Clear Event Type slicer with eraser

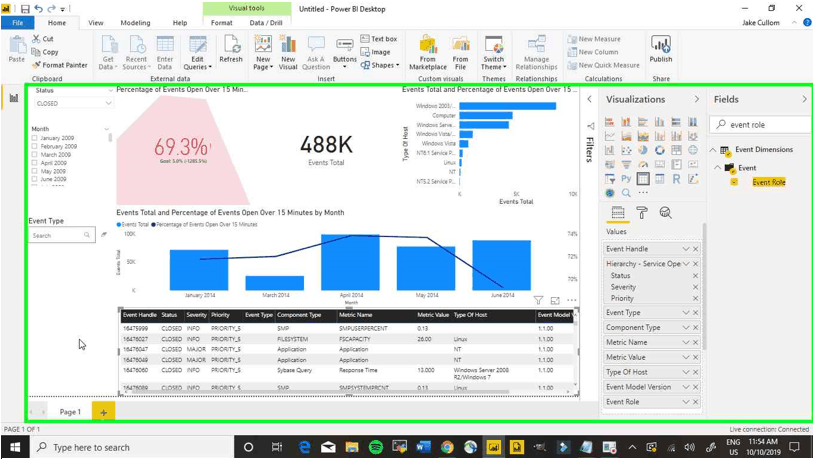[104, 235]
